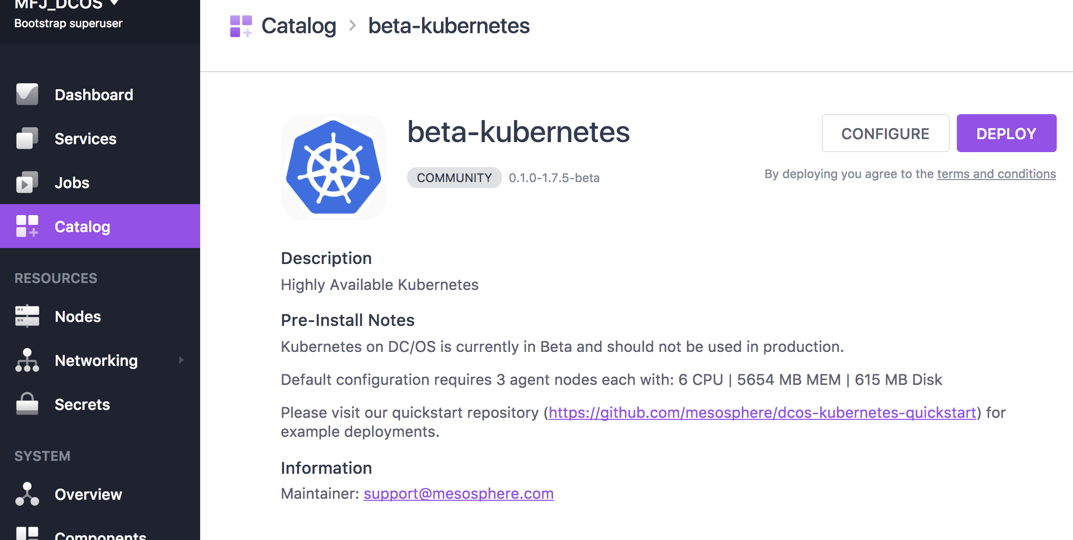Click the Catalog icon in the breadcrumb

[241, 26]
